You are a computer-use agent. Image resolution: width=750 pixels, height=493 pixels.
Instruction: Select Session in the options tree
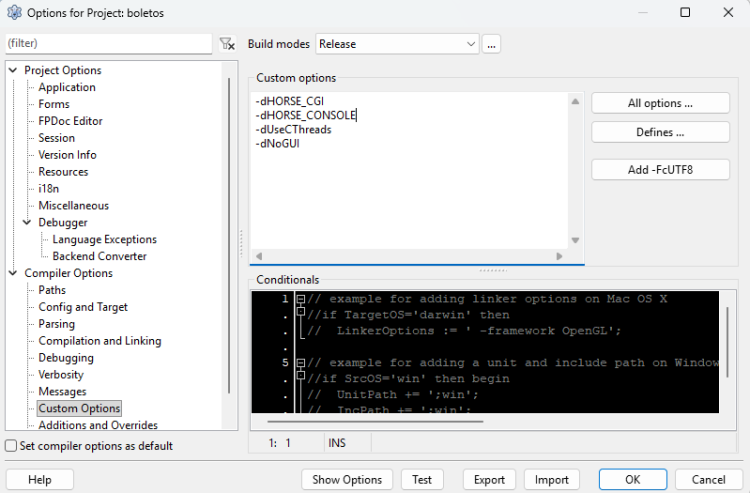(x=56, y=138)
